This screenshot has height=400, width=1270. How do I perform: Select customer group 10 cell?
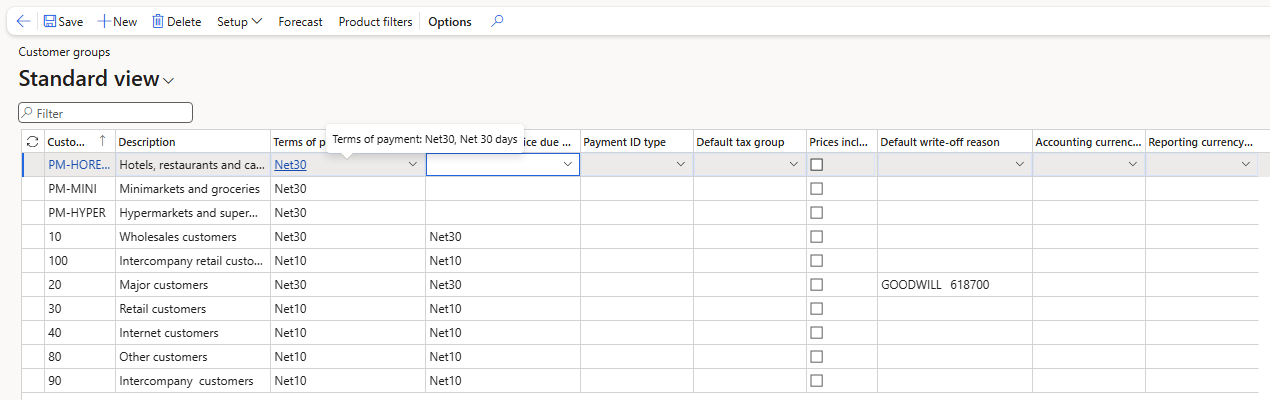tap(80, 237)
